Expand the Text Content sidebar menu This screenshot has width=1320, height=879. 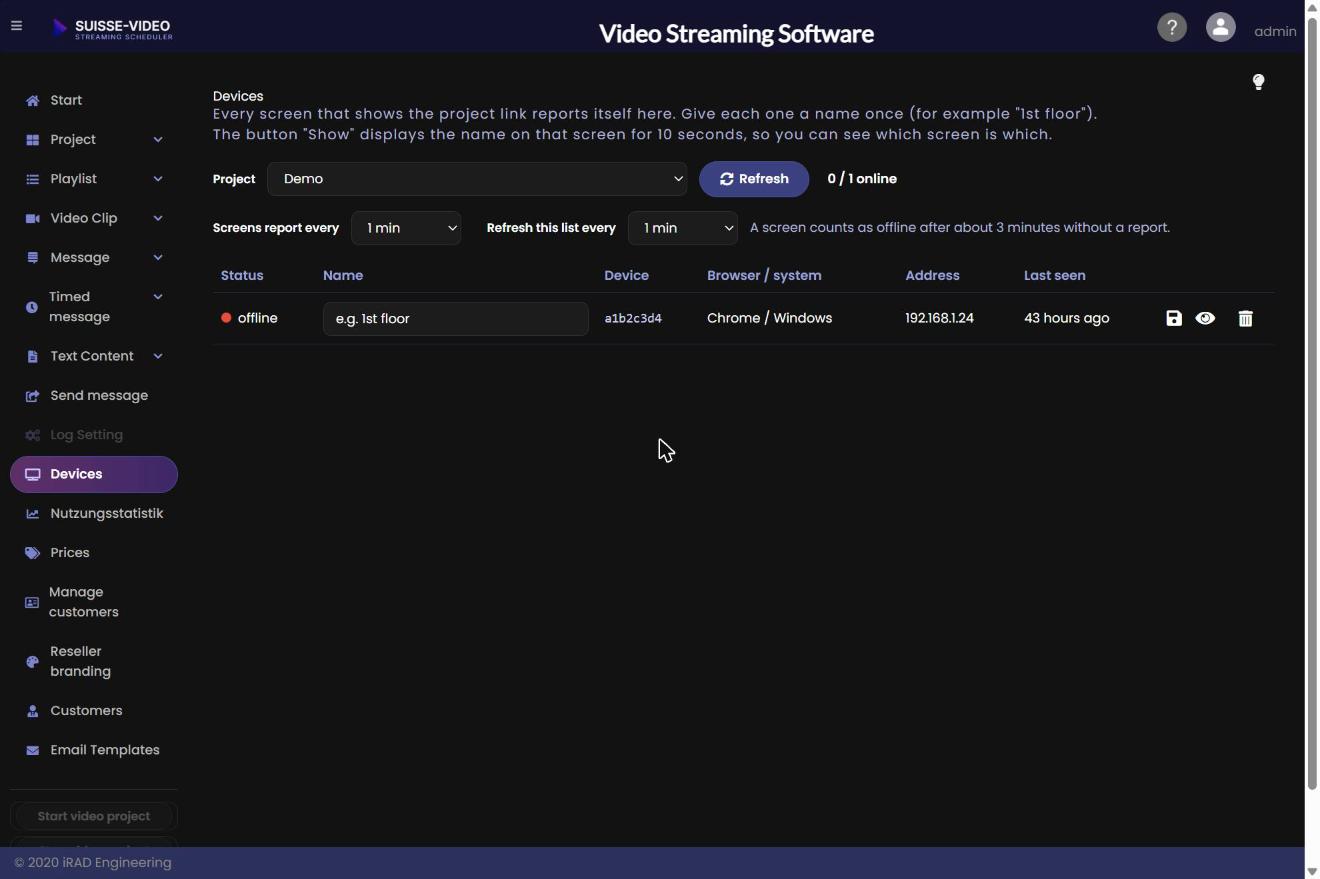coord(94,356)
